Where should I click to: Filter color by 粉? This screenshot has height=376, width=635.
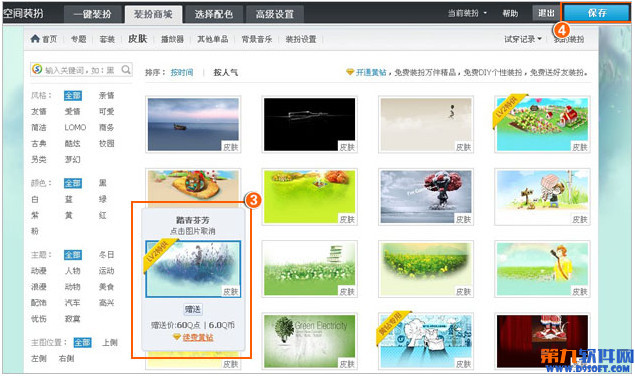[x=35, y=231]
